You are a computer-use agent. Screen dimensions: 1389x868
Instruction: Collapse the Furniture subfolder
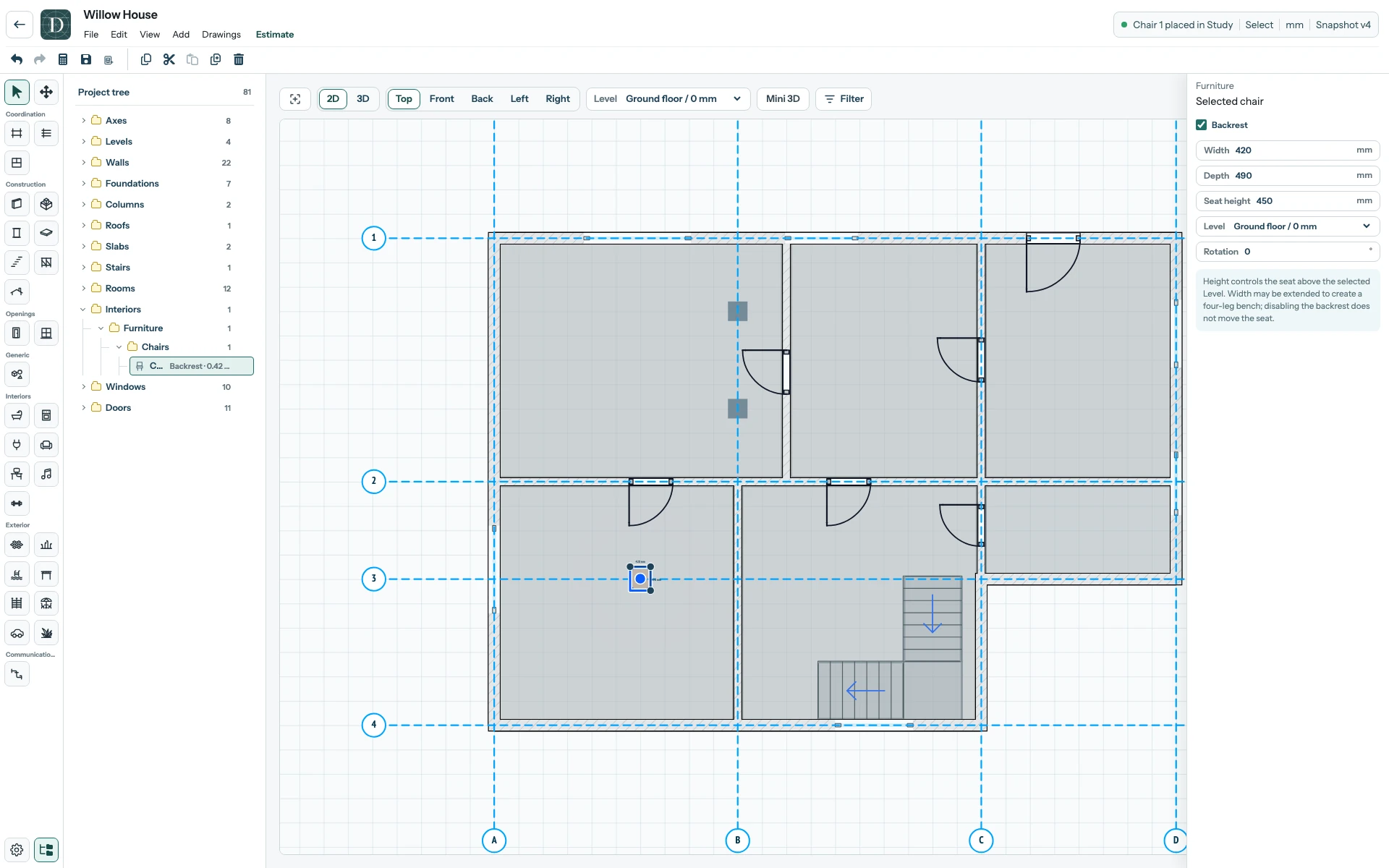tap(101, 328)
